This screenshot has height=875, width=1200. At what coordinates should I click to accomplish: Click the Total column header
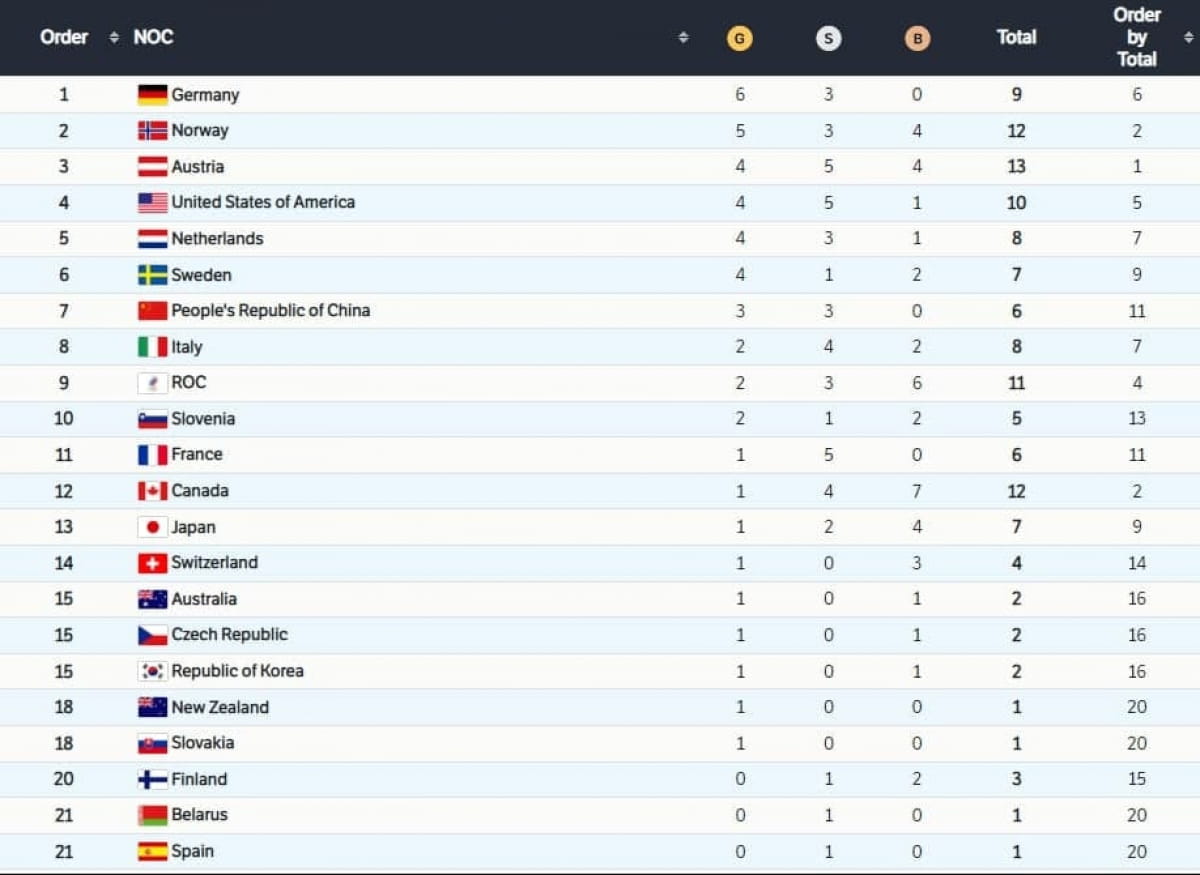point(1016,38)
